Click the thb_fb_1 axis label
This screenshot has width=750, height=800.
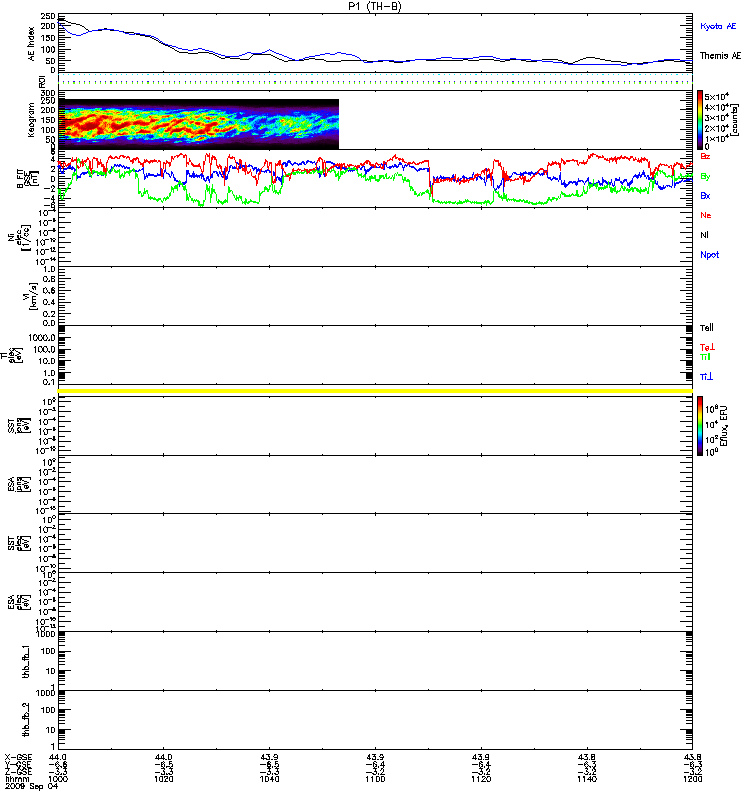27,662
